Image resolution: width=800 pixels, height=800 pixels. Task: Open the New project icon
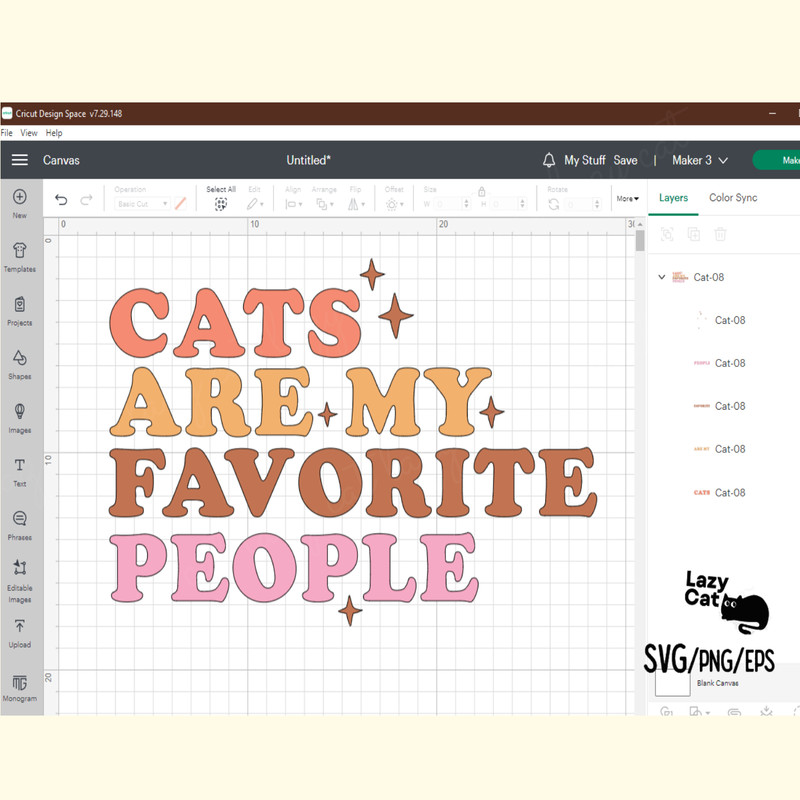tap(20, 197)
